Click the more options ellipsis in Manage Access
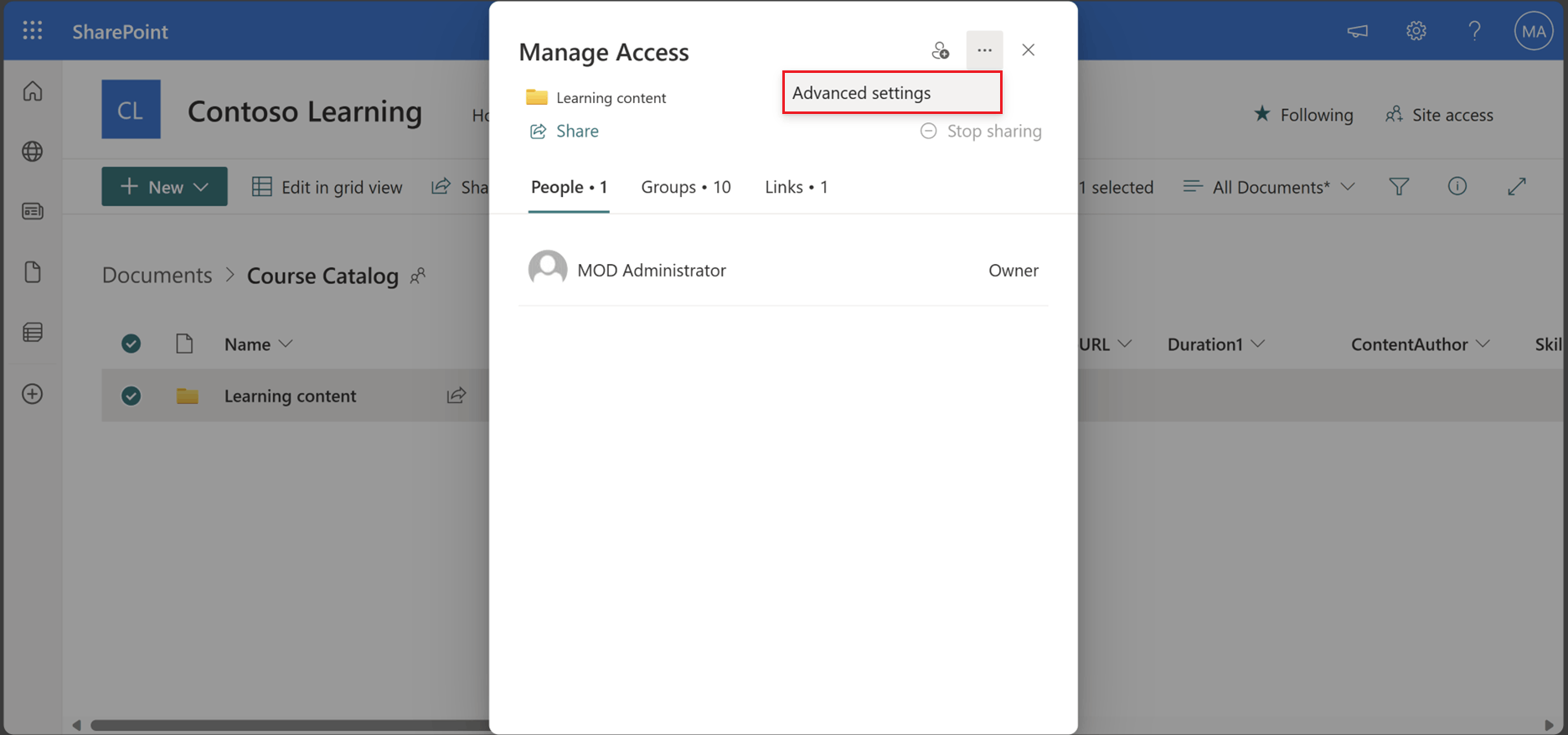 [984, 50]
